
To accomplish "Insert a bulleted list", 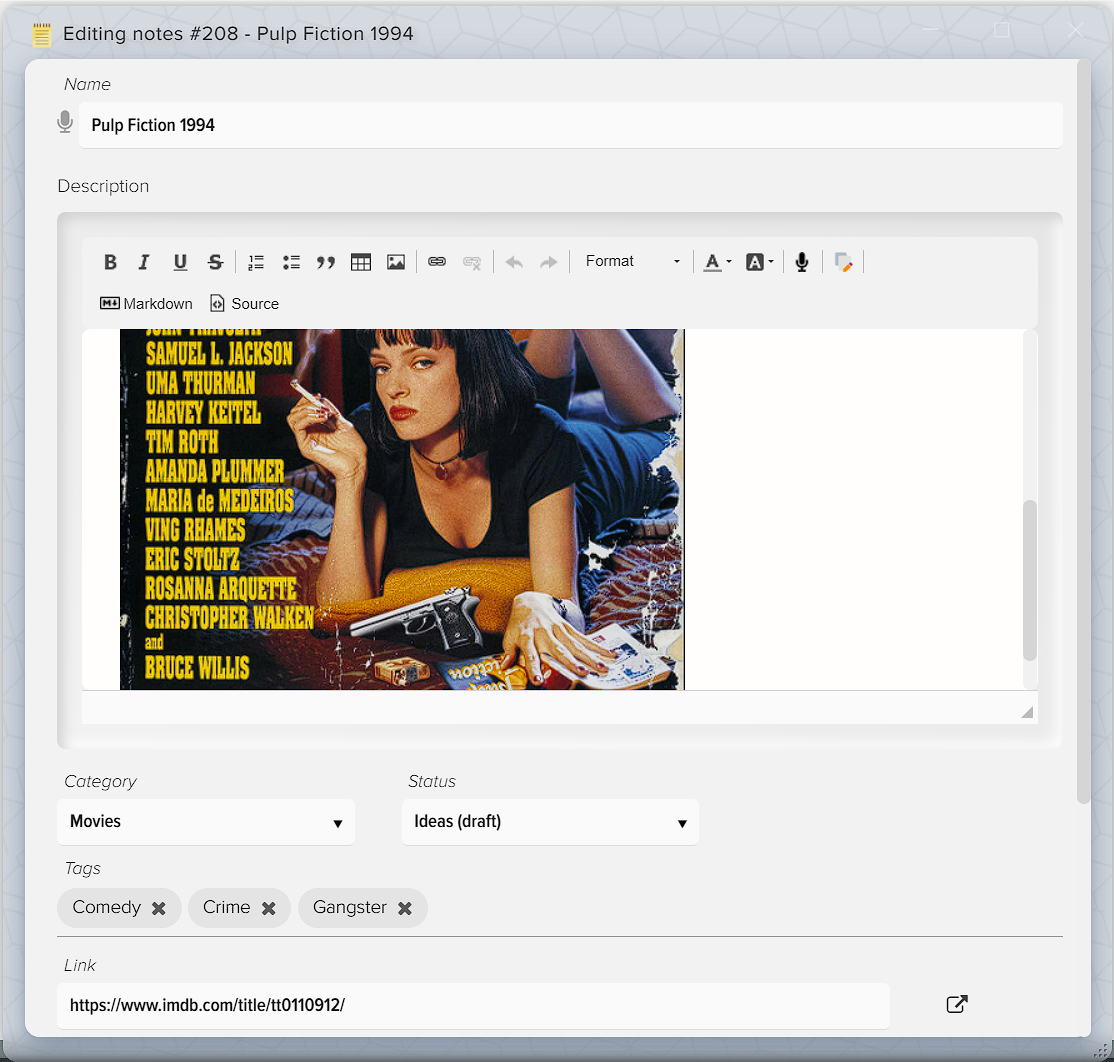I will 291,262.
